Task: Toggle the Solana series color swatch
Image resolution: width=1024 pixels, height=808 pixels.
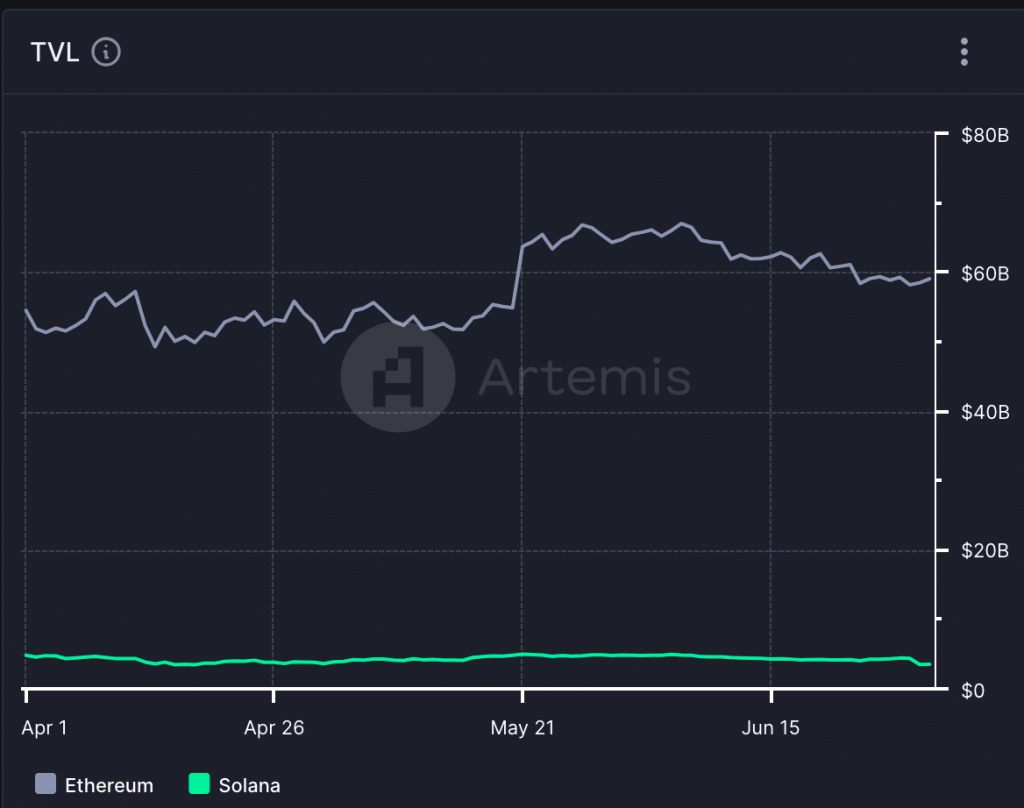Action: [199, 784]
